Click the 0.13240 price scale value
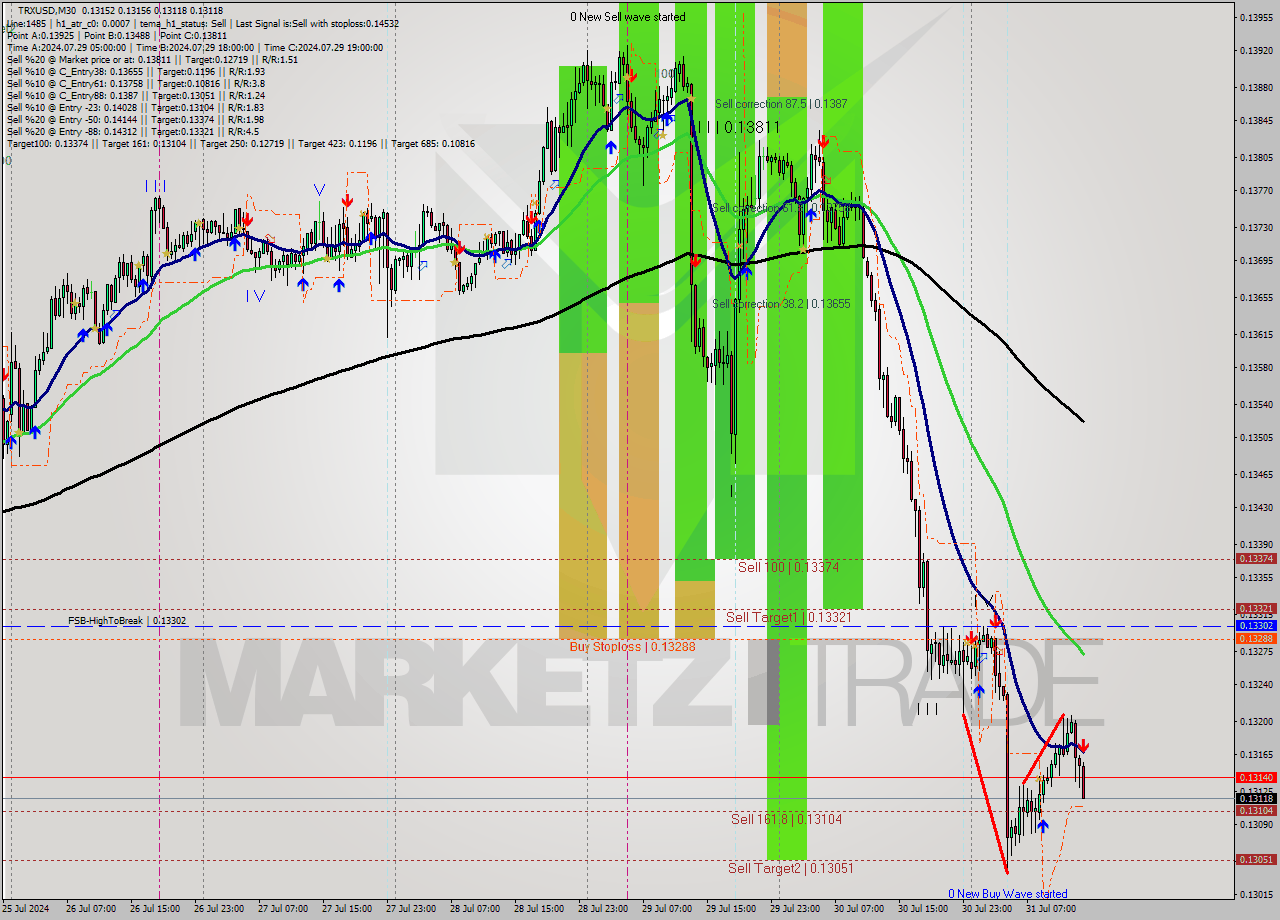Viewport: 1280px width, 920px height. pos(1256,685)
